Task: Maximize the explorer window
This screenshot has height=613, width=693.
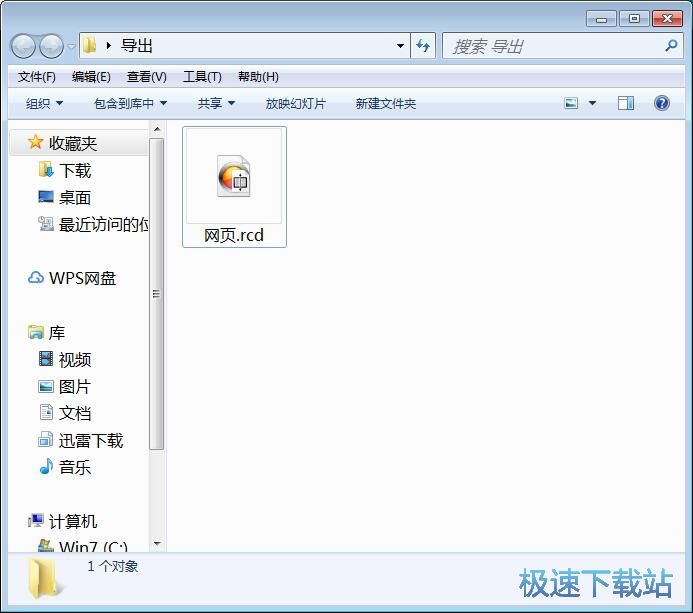Action: click(634, 19)
